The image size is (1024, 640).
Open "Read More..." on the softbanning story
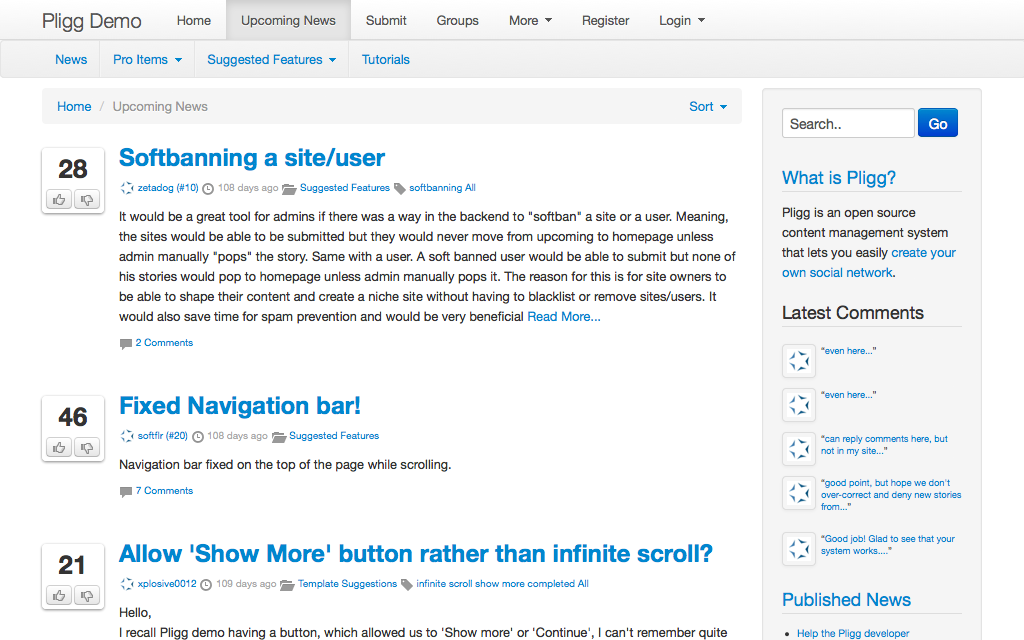564,317
